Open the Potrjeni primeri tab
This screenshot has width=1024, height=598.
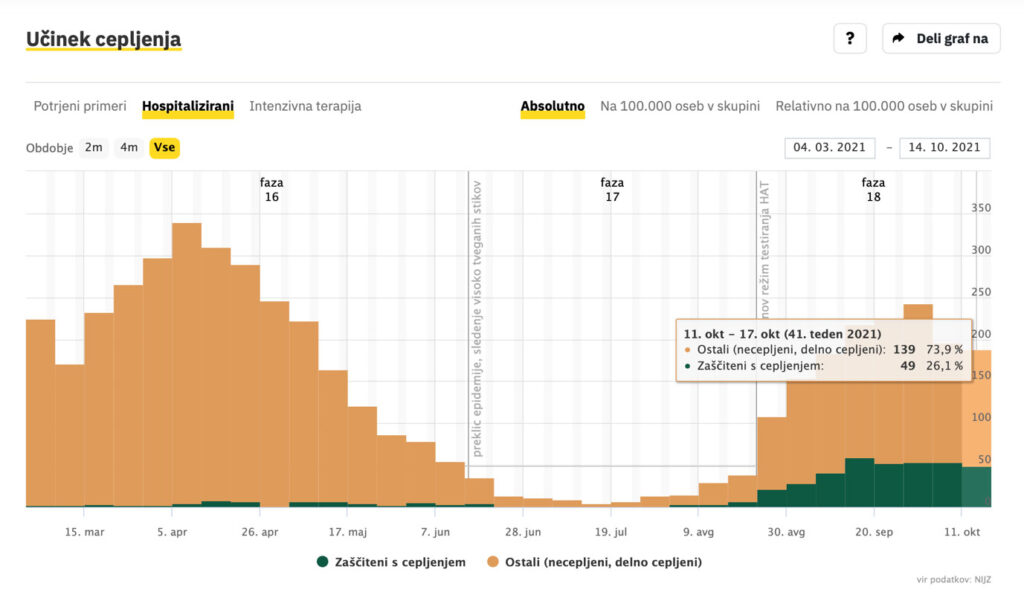tap(80, 106)
